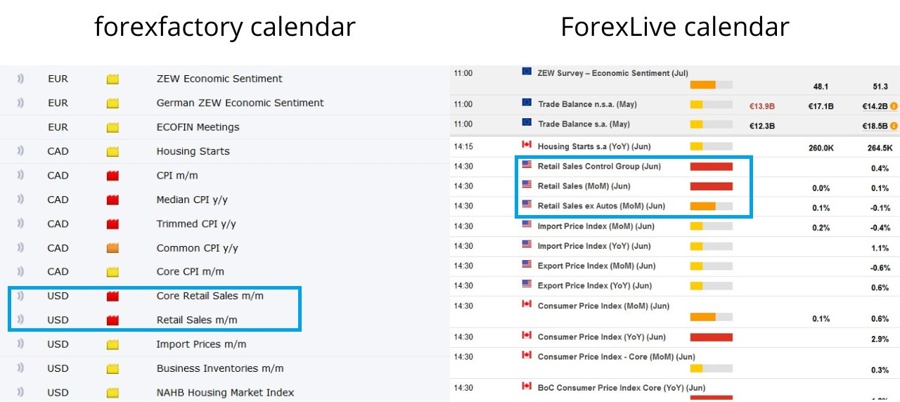Click the red impact bar for Retail Sales (MoM)
The height and width of the screenshot is (402, 900).
(711, 187)
